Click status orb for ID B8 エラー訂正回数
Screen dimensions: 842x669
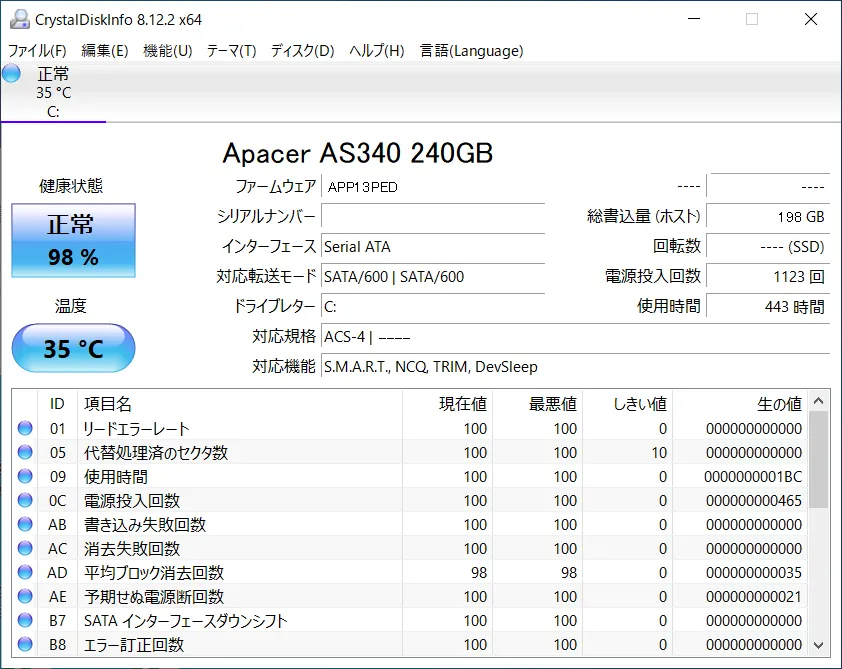[25, 644]
